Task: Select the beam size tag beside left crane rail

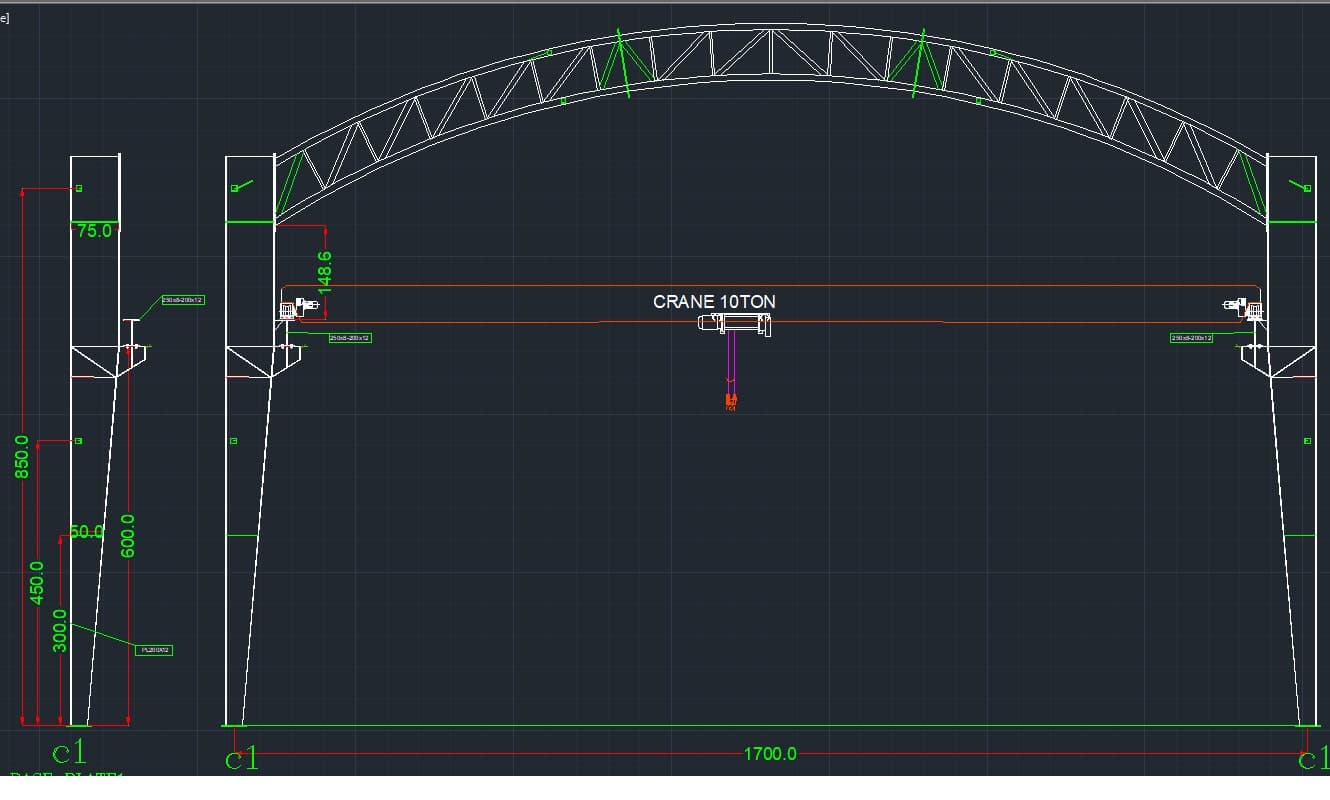Action: pos(350,338)
